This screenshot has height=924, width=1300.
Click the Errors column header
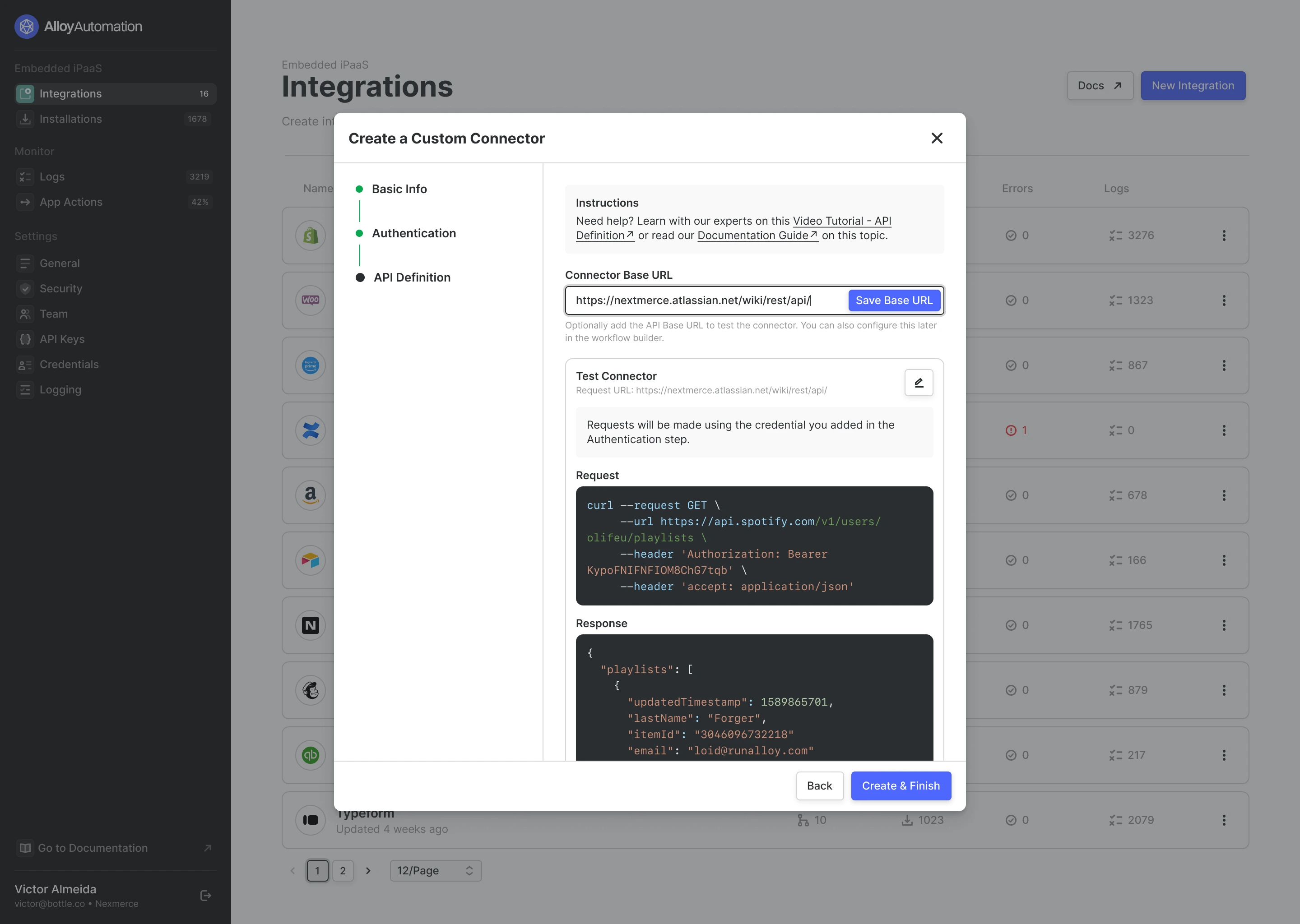pyautogui.click(x=1017, y=188)
